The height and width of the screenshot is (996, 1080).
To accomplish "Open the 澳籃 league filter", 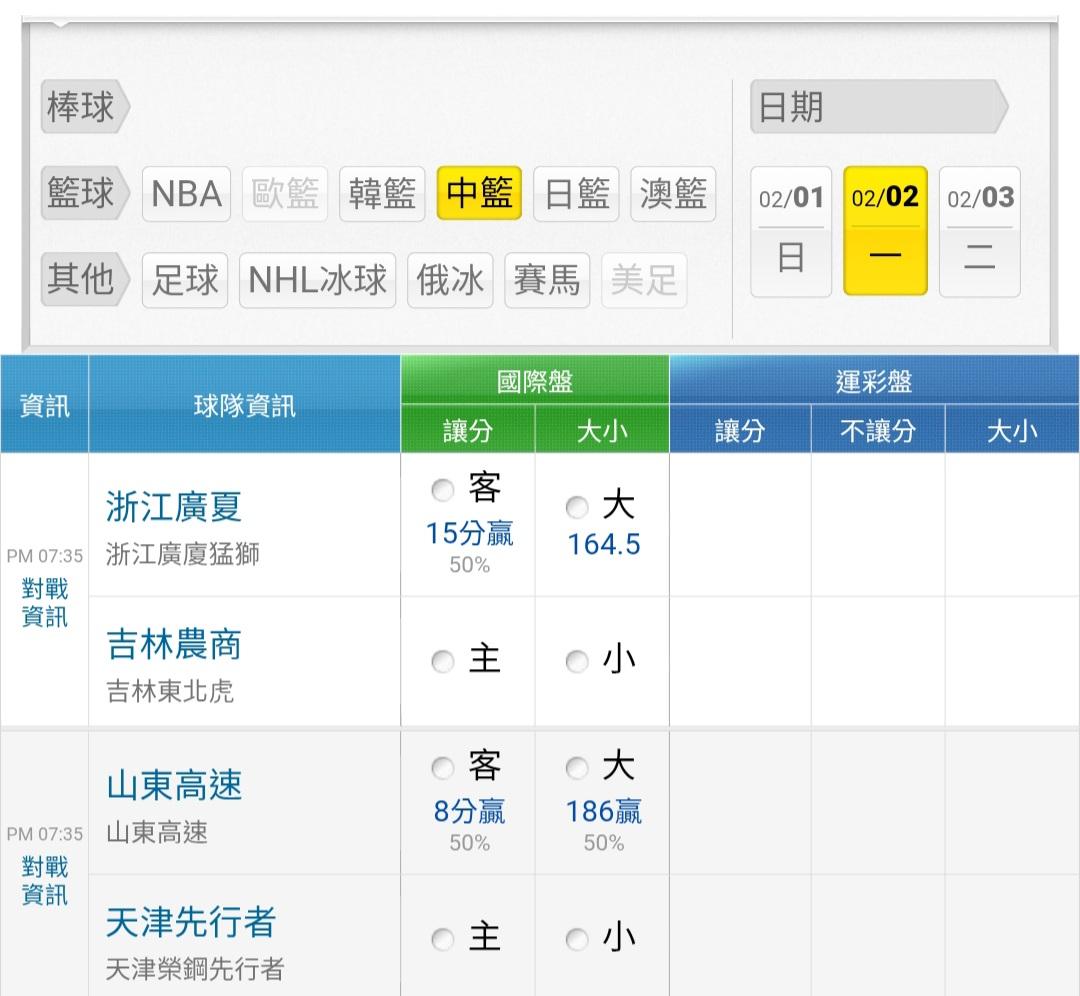I will [x=674, y=194].
